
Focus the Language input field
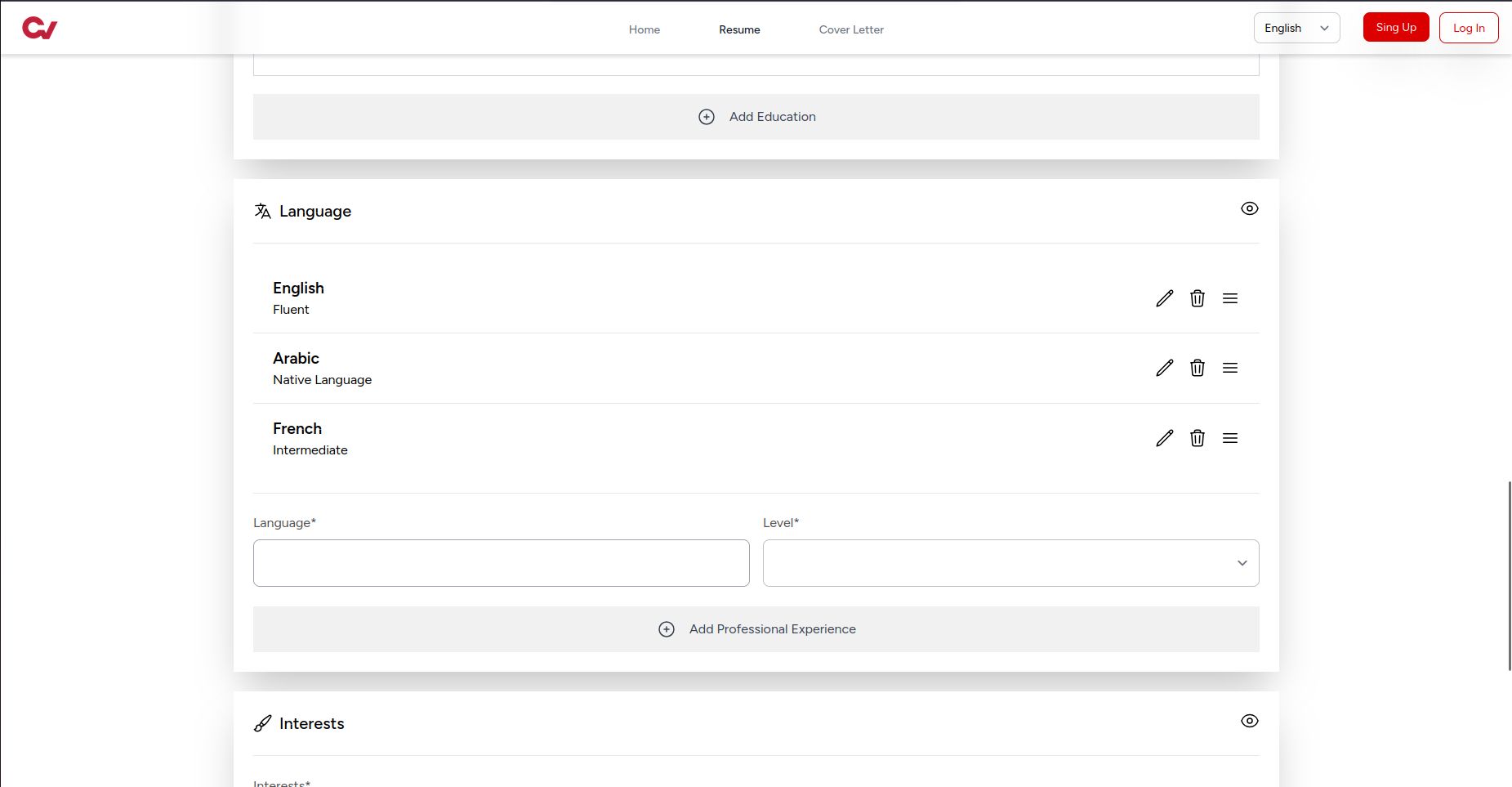[x=501, y=563]
